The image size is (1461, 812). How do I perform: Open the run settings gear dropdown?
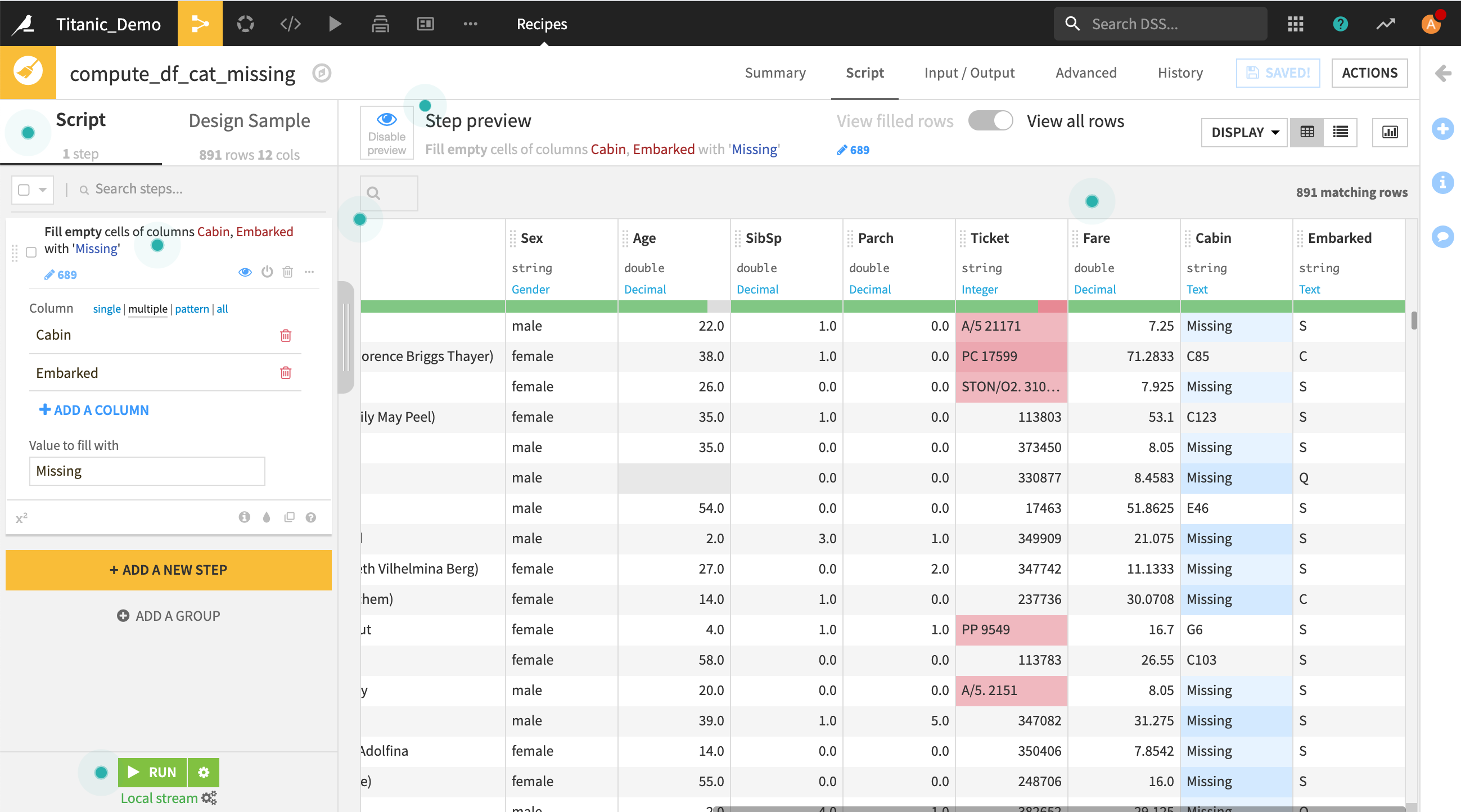[x=204, y=772]
